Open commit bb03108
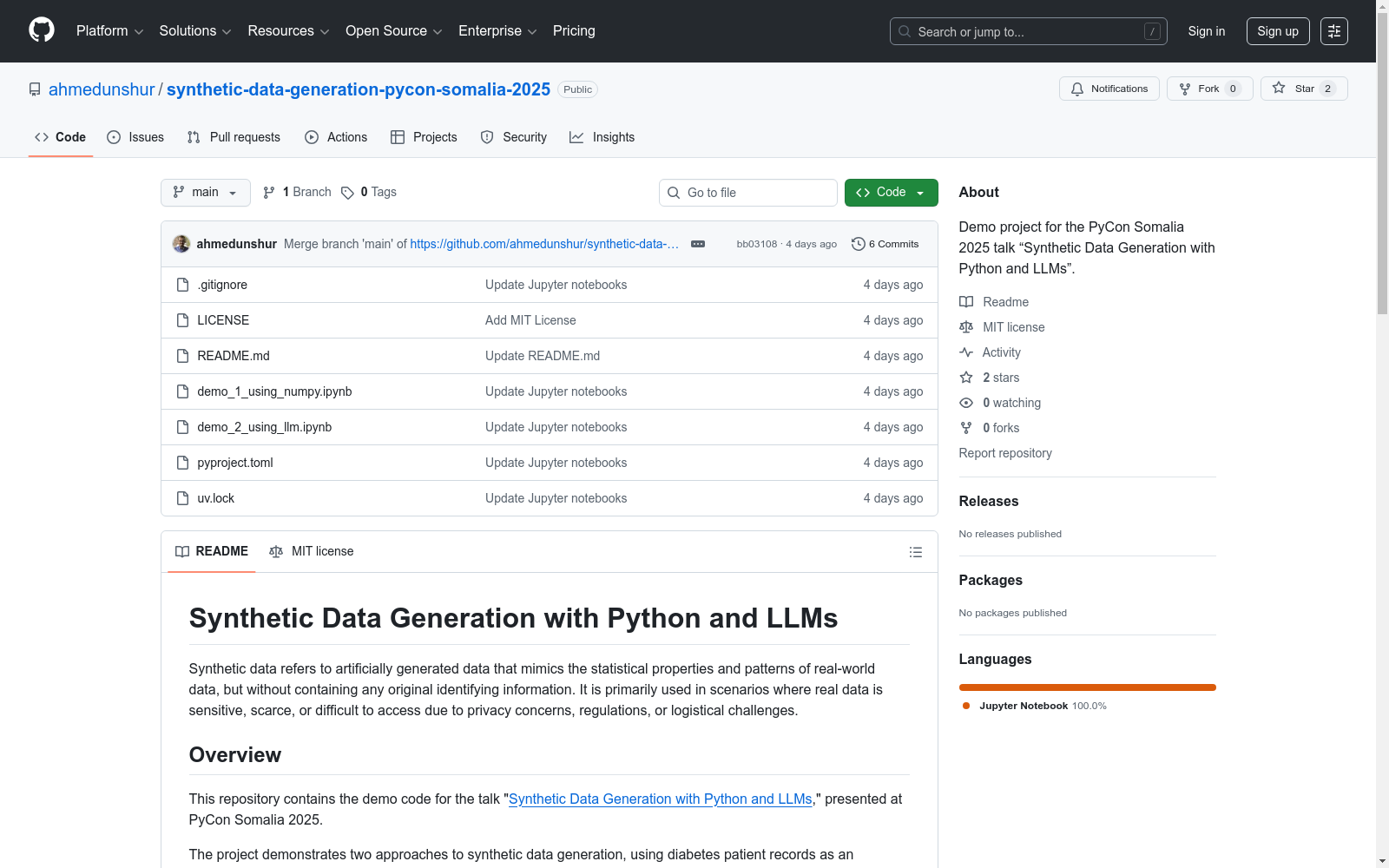 point(757,244)
